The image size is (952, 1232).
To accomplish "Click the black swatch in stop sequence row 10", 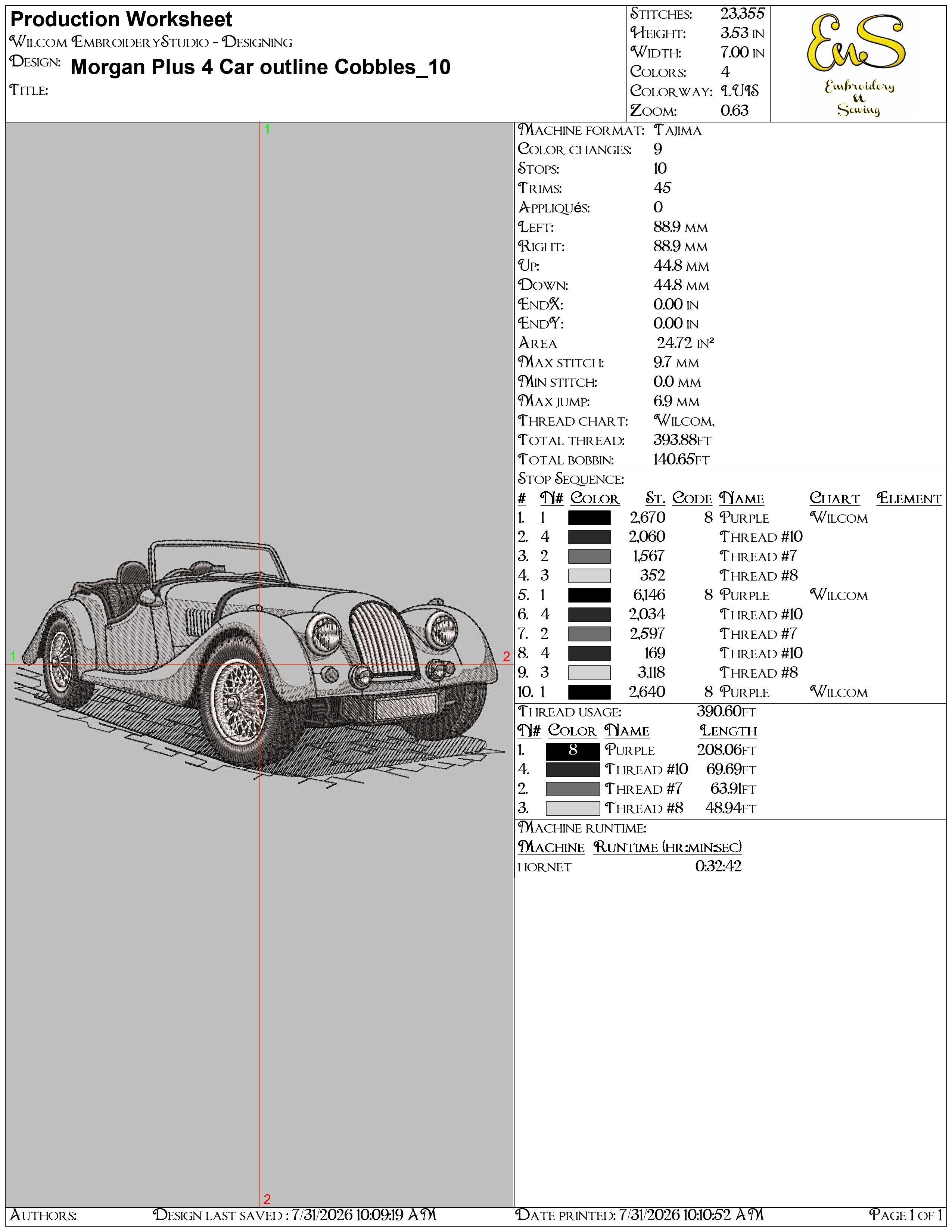I will point(589,692).
